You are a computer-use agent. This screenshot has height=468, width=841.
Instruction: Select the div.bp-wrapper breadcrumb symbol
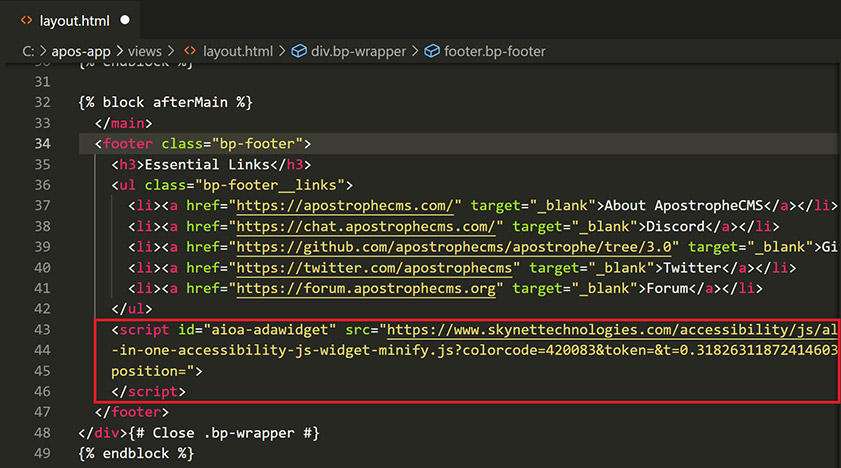(x=358, y=51)
